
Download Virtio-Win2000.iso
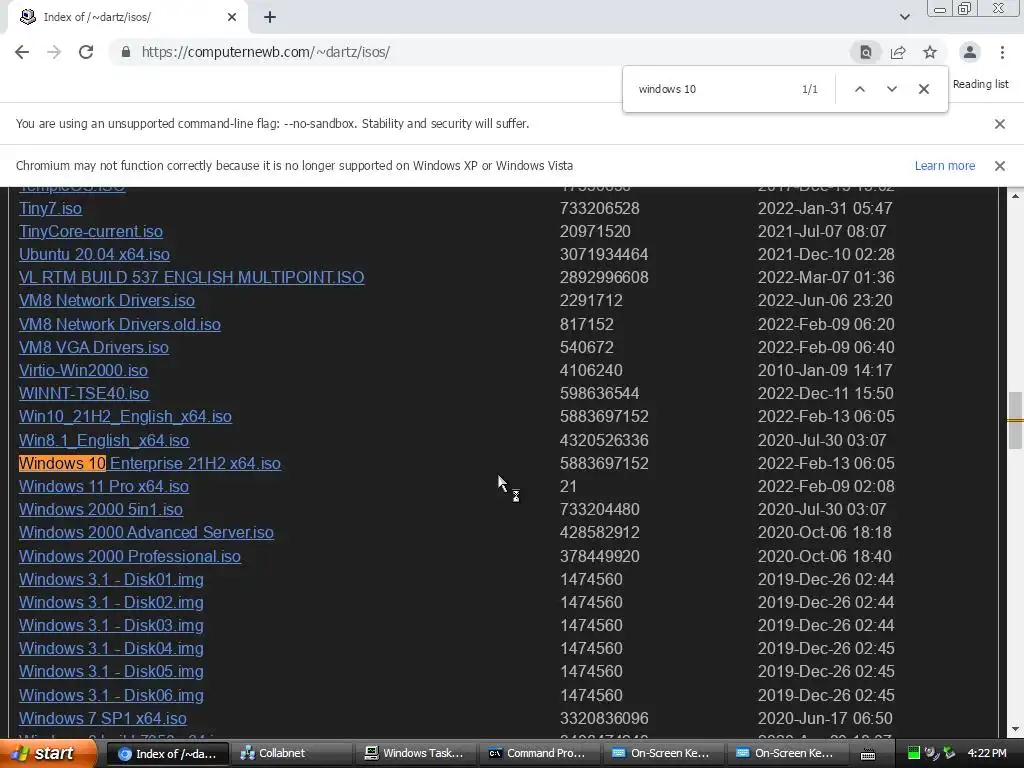click(83, 370)
